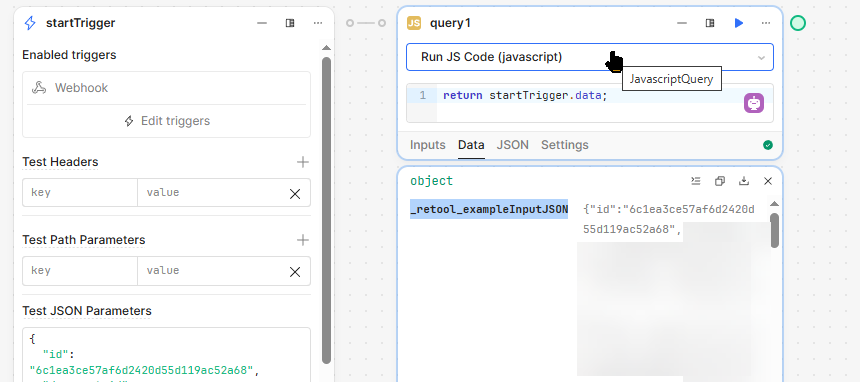This screenshot has width=860, height=382.
Task: Toggle startTrigger side panel layout icon
Action: (x=290, y=23)
